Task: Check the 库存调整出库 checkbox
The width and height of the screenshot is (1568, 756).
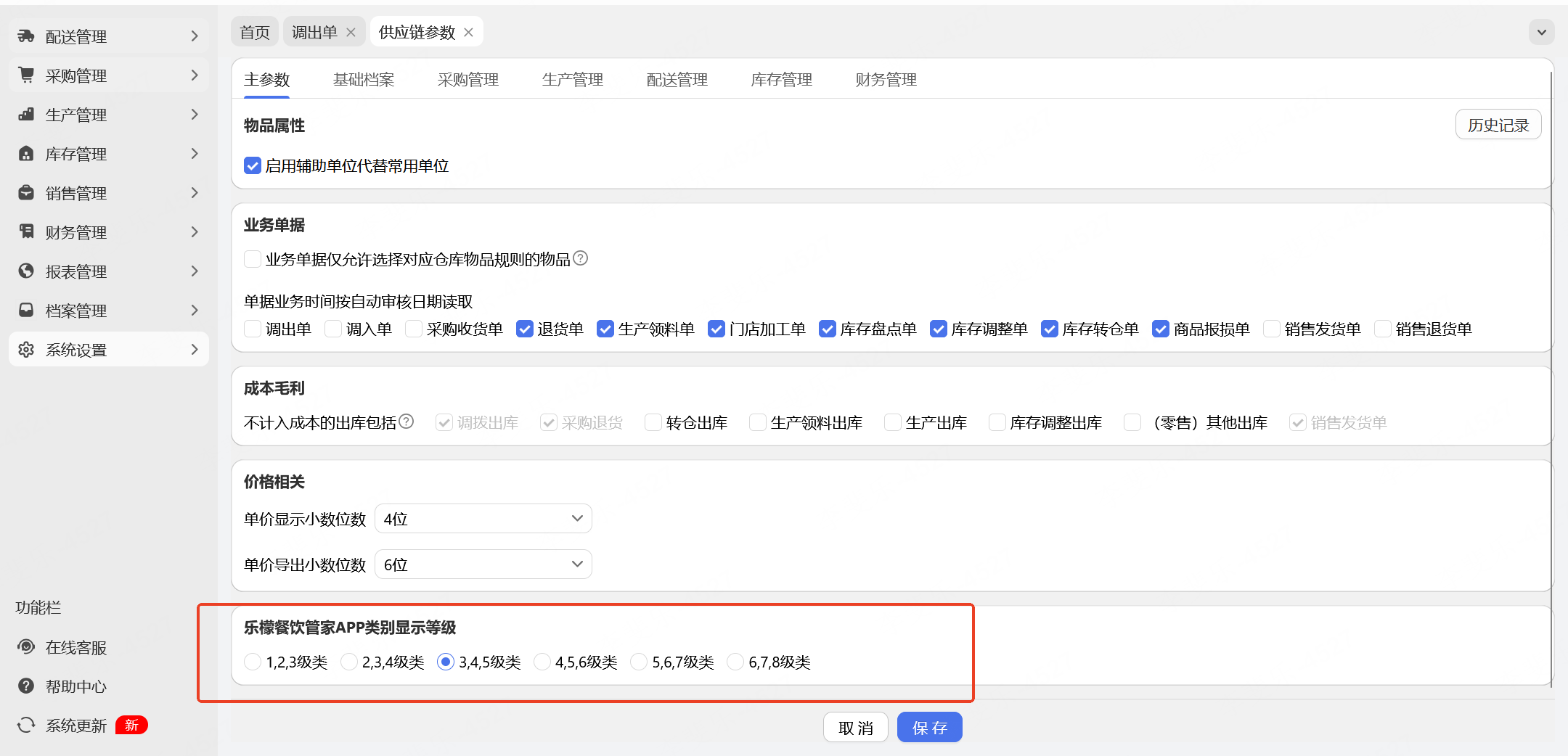Action: (x=997, y=422)
